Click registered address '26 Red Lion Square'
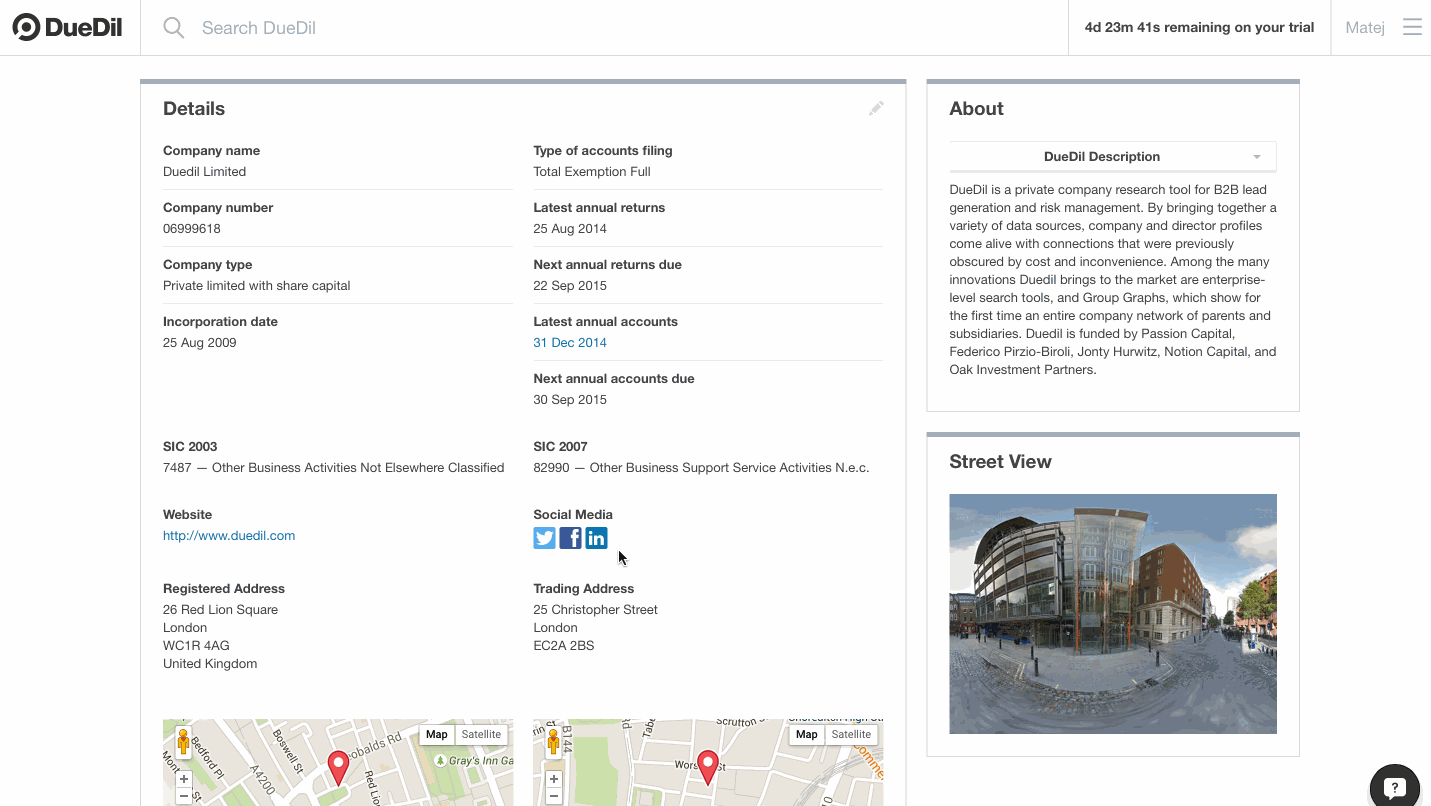 click(221, 610)
